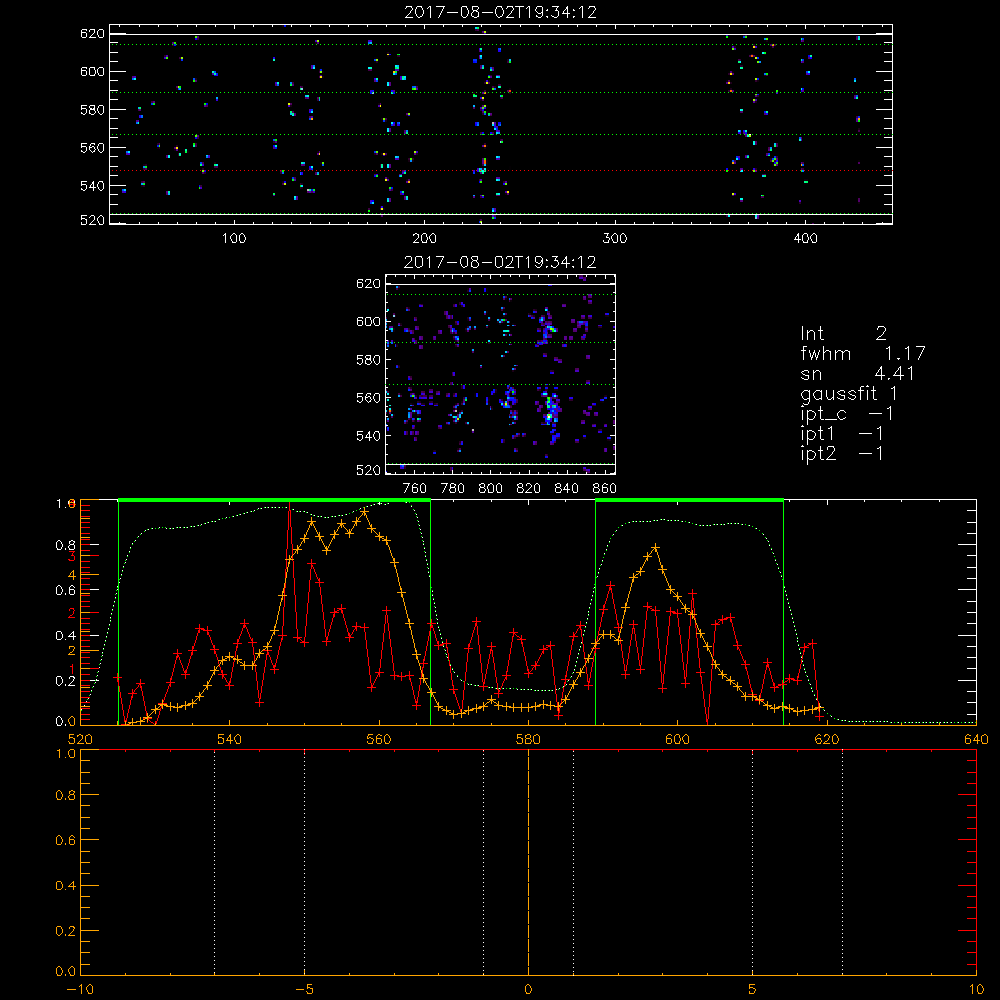The width and height of the screenshot is (1000, 1000).
Task: Click the 580 x-axis label of profile plot
Action: pos(528,739)
